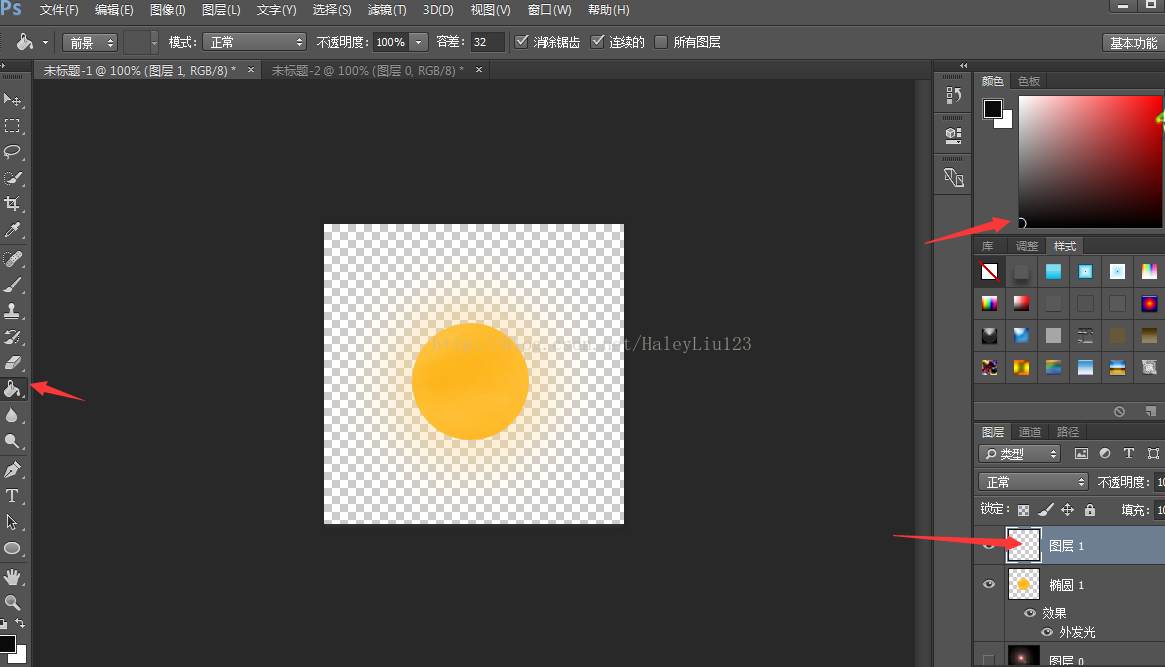Open the layer blend mode 正常 dropdown
Screen dimensions: 1165x667
pyautogui.click(x=1033, y=482)
